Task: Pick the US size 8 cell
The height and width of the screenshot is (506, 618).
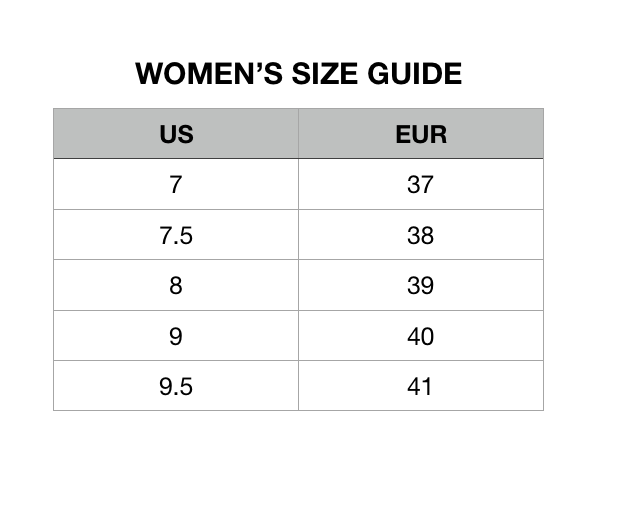Action: pyautogui.click(x=176, y=286)
